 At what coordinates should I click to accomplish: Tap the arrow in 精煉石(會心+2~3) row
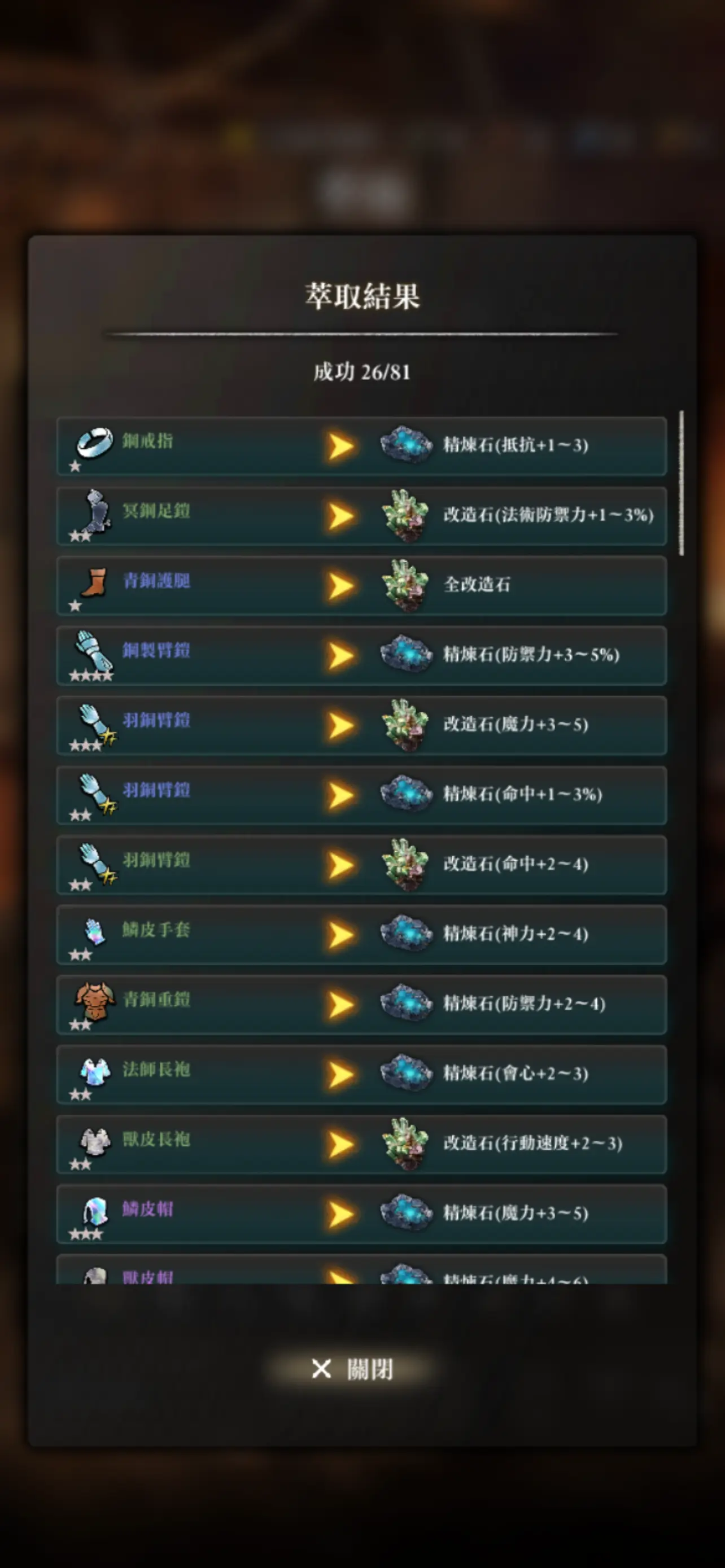[341, 1074]
